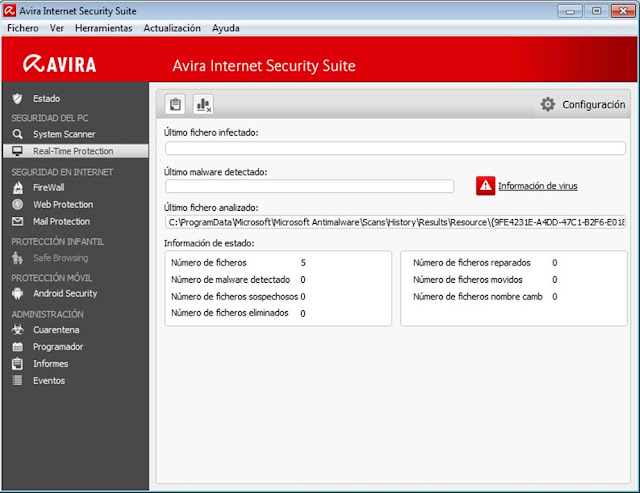This screenshot has height=493, width=640.
Task: Click the Último malware detectado field
Action: [x=309, y=186]
